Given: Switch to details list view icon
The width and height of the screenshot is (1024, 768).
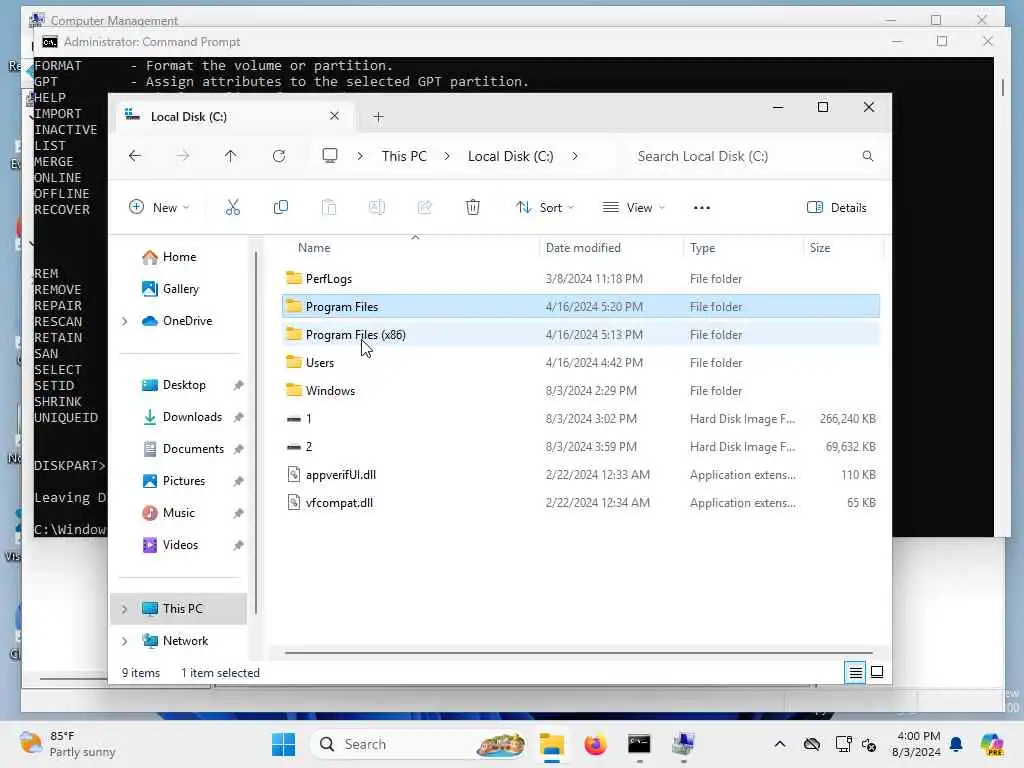Looking at the screenshot, I should (856, 672).
